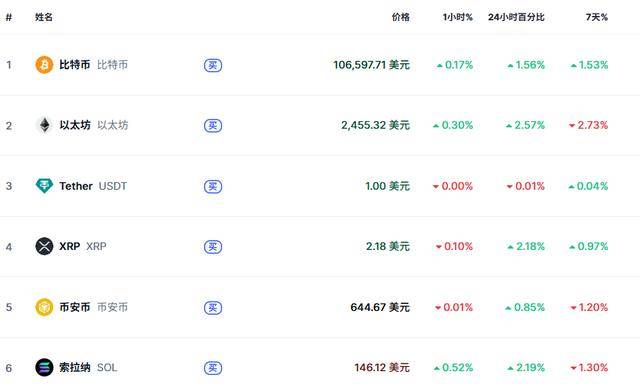Open the 比特币 name link
Viewport: 640px width, 384px height.
point(75,65)
